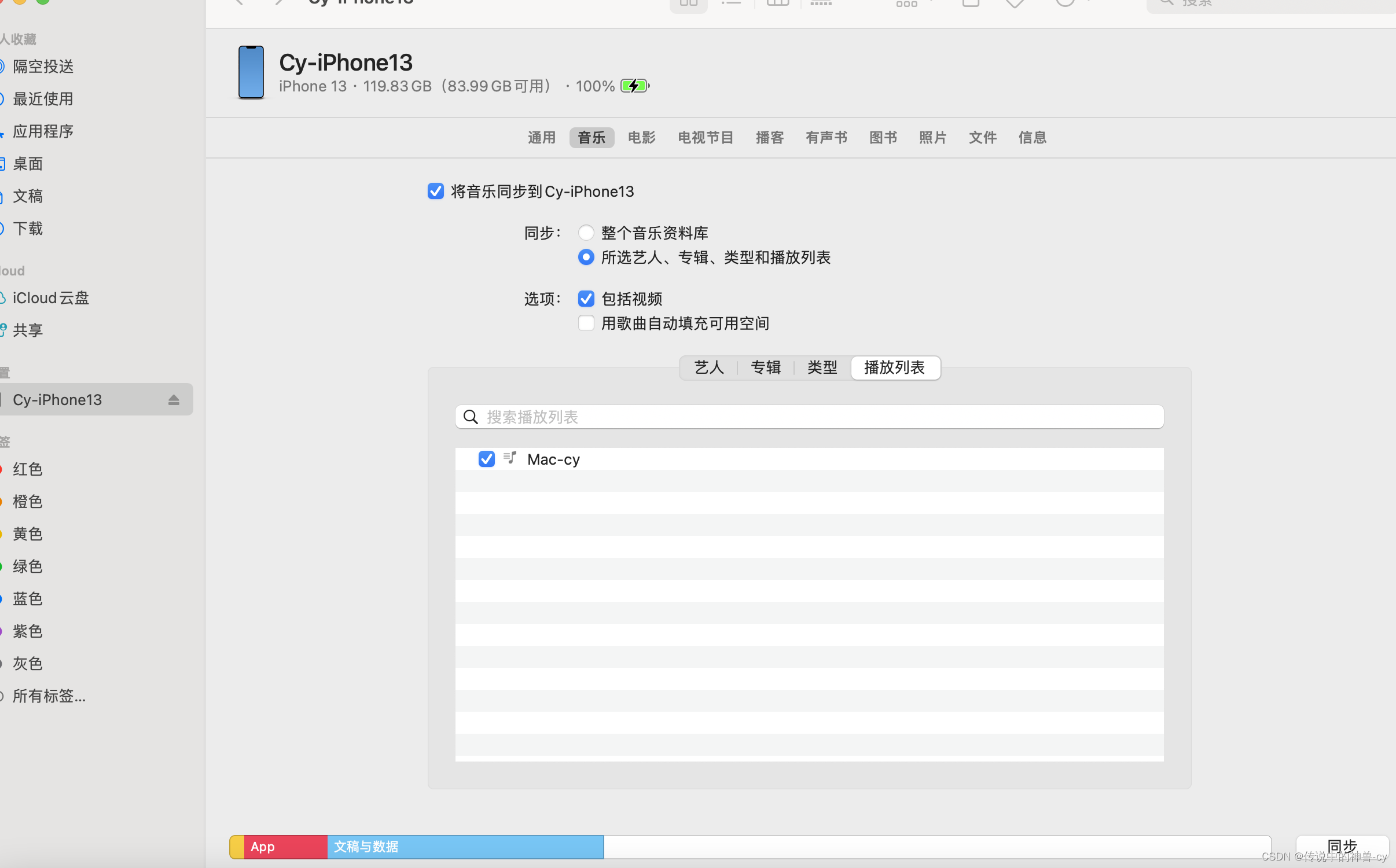This screenshot has width=1396, height=868.
Task: Eject Cy-iPhone13 from the sidebar
Action: (174, 400)
